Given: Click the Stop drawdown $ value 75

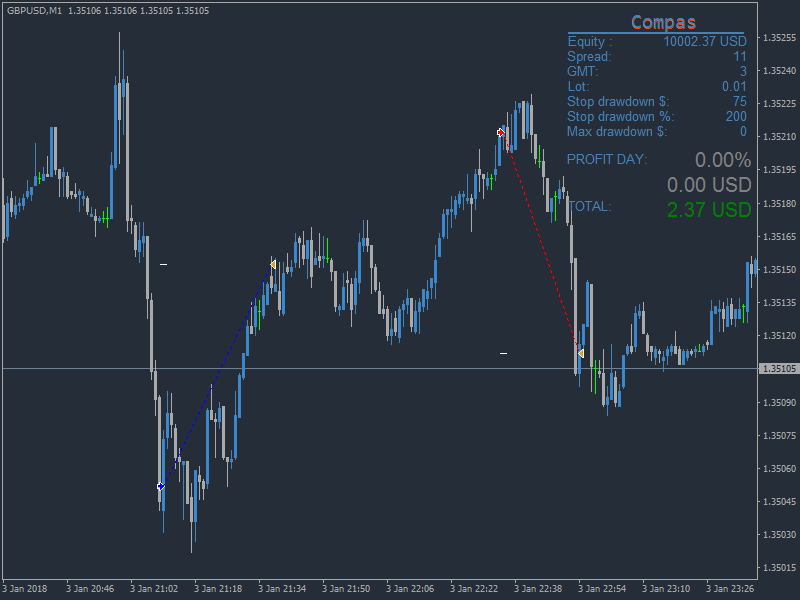Looking at the screenshot, I should pyautogui.click(x=740, y=102).
